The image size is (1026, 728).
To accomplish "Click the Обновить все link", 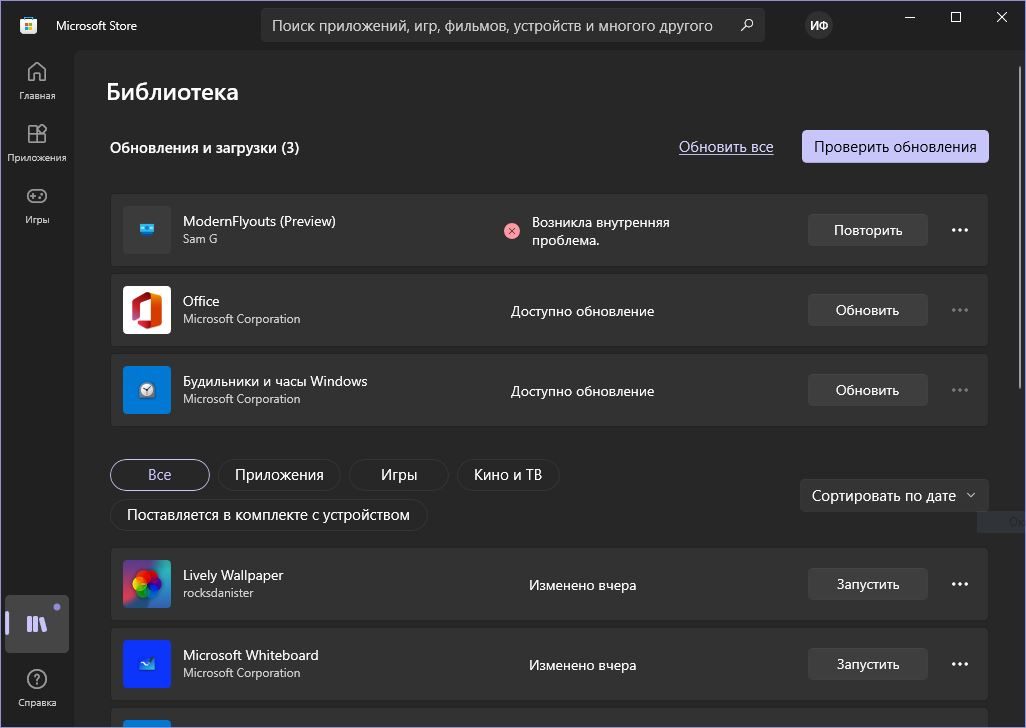I will click(726, 147).
